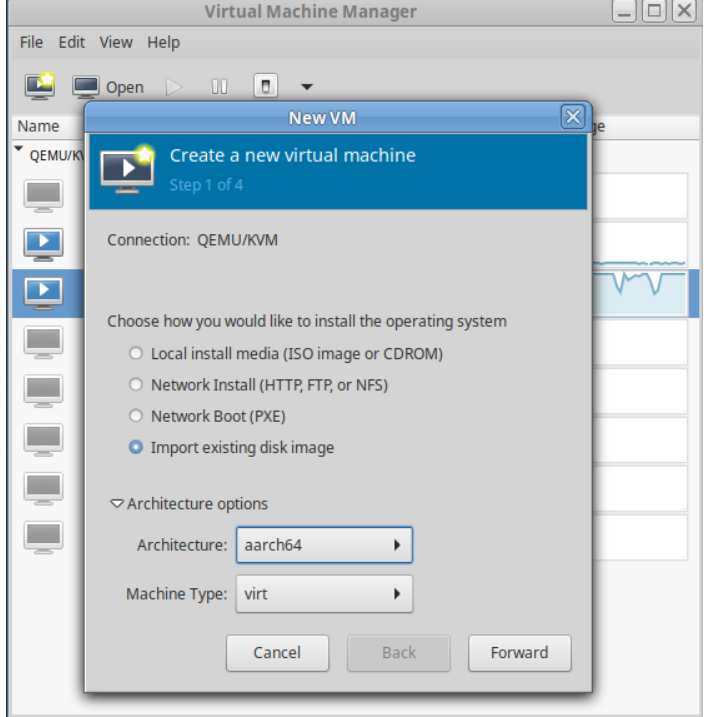Pick the Import existing disk image option

pyautogui.click(x=137, y=448)
